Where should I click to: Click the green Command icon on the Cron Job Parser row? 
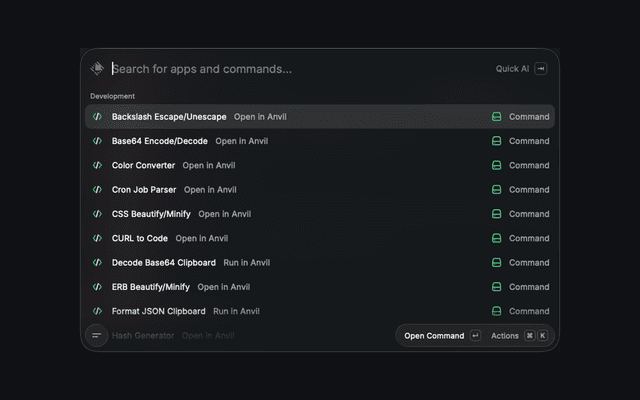(496, 190)
